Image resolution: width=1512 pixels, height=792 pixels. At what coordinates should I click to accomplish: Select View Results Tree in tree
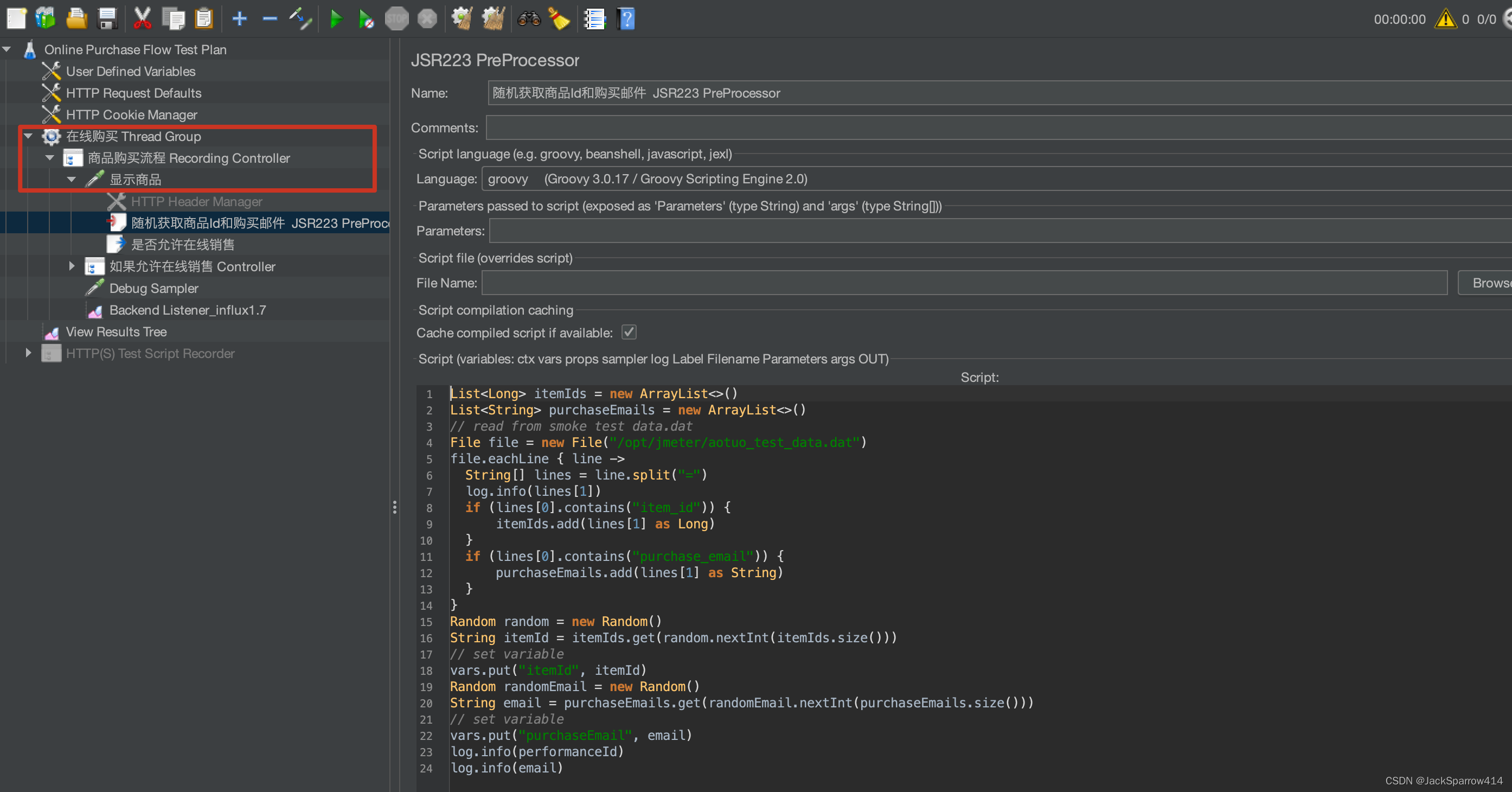tap(116, 331)
